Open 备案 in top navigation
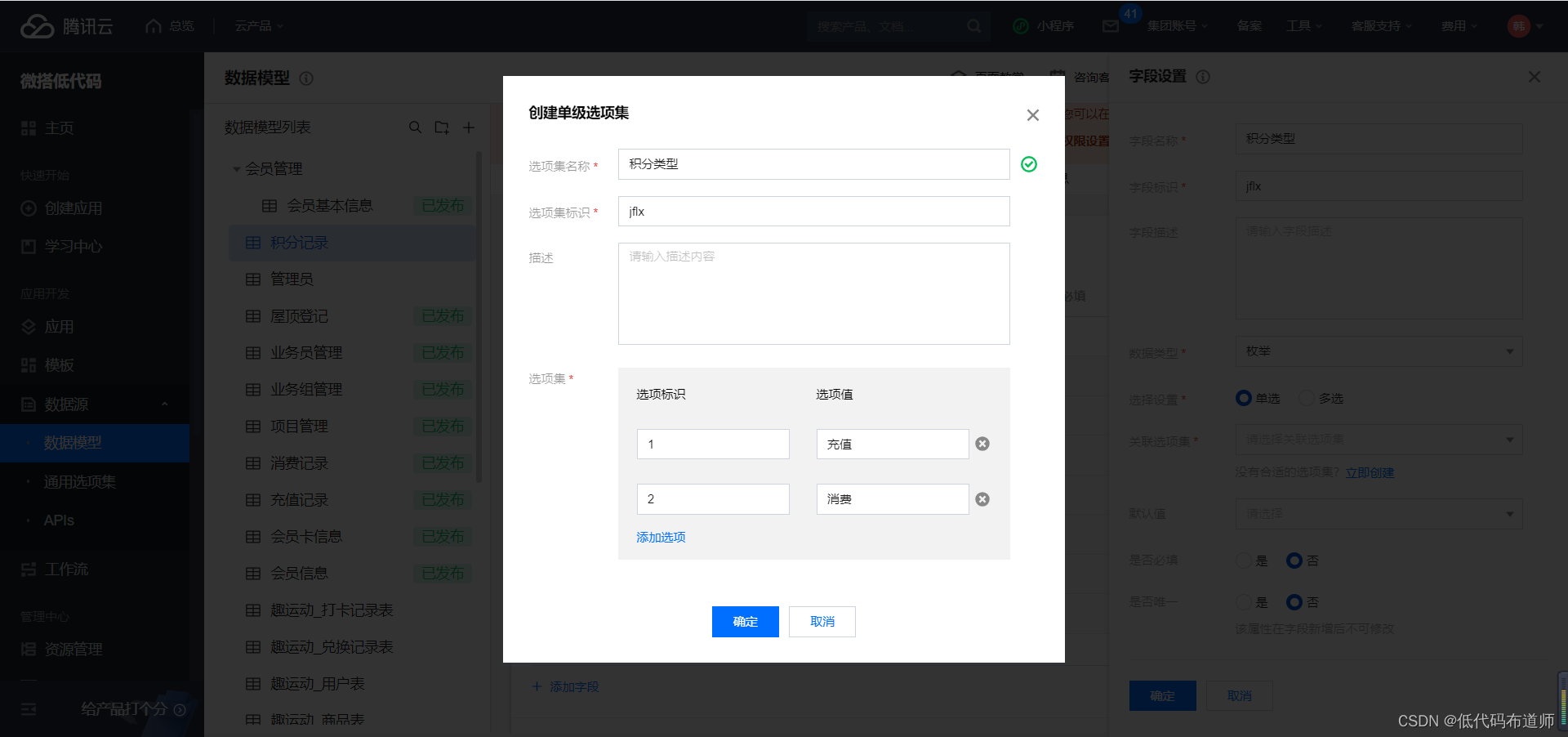1568x737 pixels. pos(1249,26)
